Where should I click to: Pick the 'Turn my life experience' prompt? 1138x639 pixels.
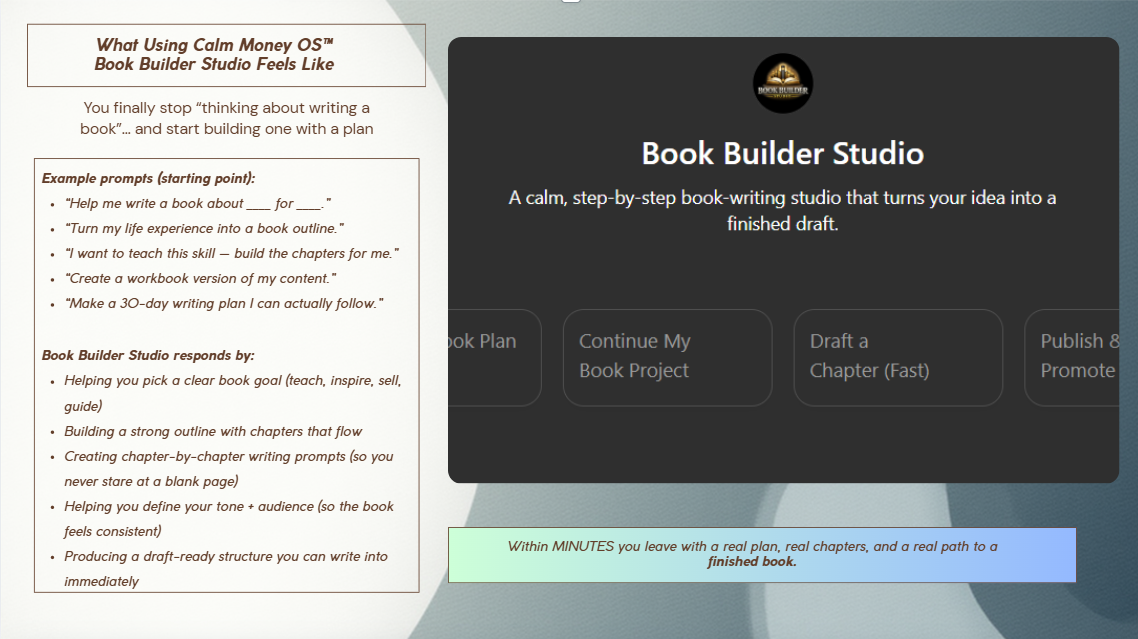coord(204,228)
